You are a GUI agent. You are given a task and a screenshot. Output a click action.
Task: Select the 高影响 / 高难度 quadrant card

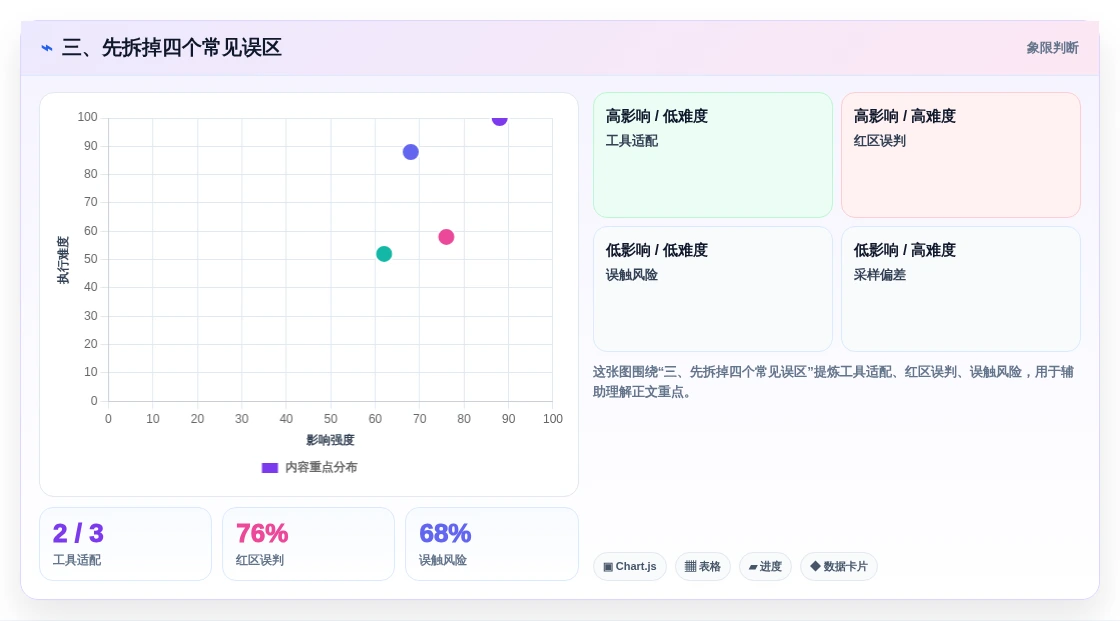[961, 155]
